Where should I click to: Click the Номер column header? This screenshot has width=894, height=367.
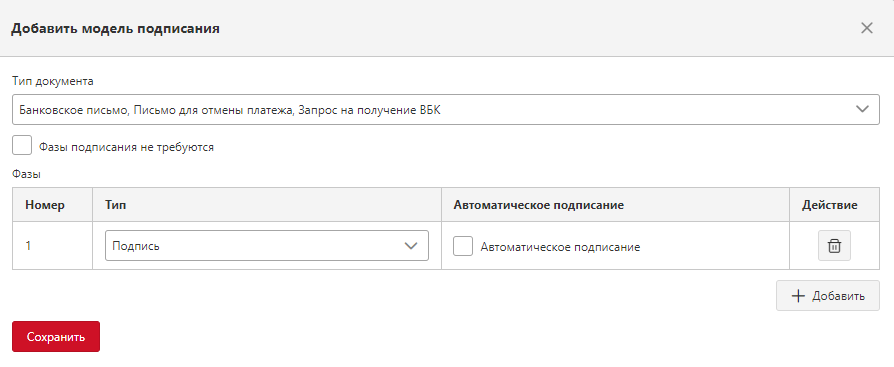[45, 205]
